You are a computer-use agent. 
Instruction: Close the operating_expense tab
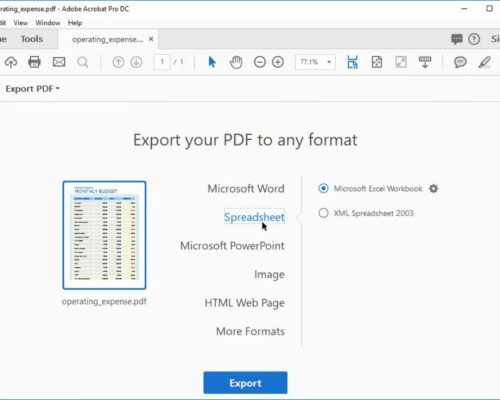coord(151,39)
